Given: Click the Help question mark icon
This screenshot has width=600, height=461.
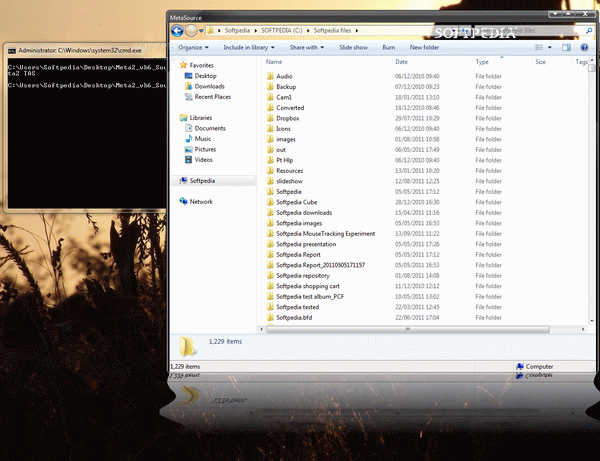Looking at the screenshot, I should pos(584,47).
